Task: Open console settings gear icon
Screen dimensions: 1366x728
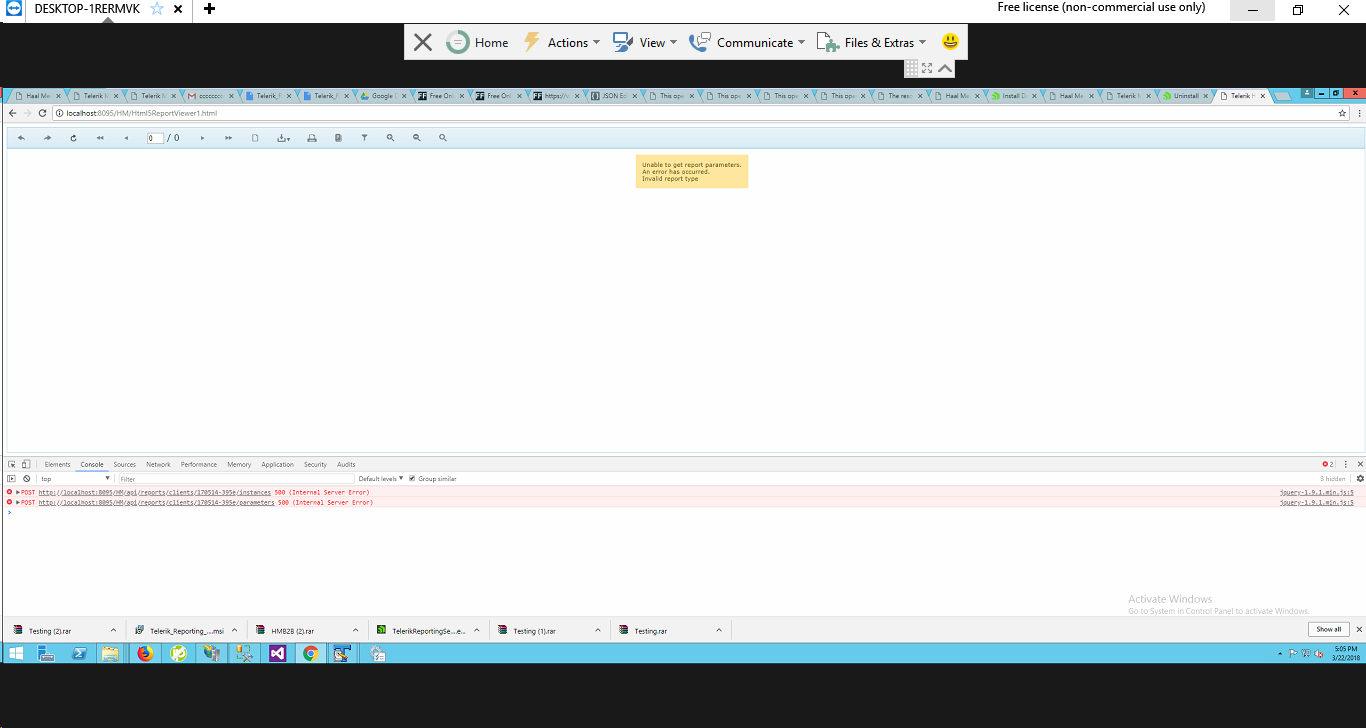Action: [x=1360, y=479]
